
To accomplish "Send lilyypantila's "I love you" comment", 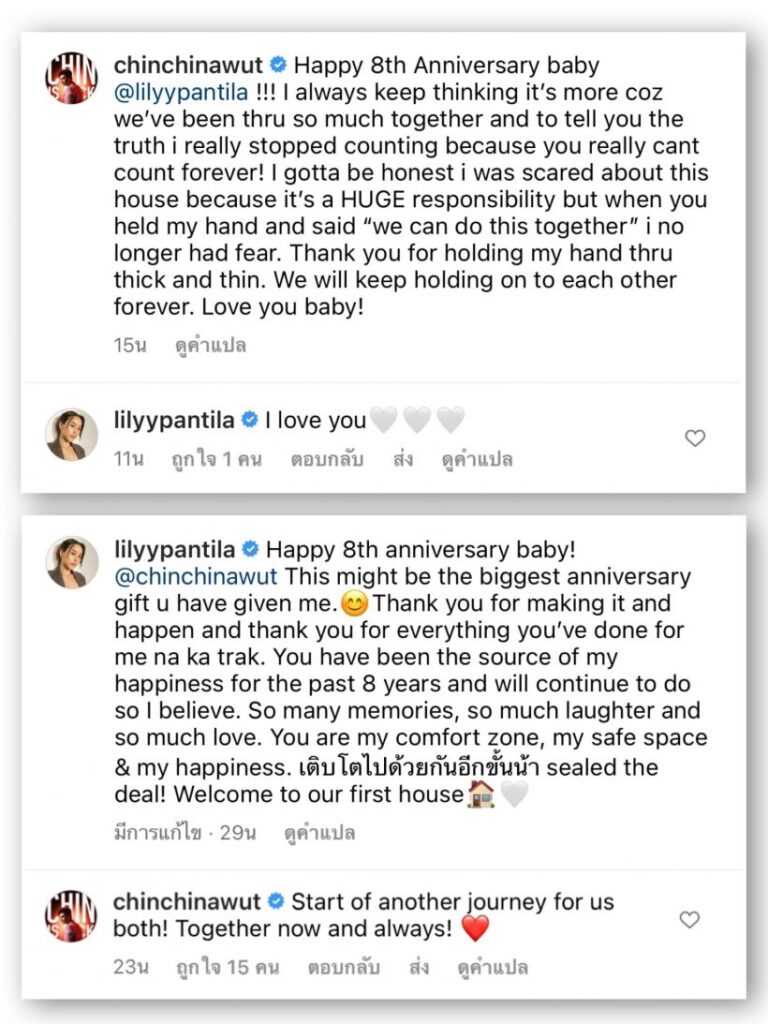I will (404, 460).
